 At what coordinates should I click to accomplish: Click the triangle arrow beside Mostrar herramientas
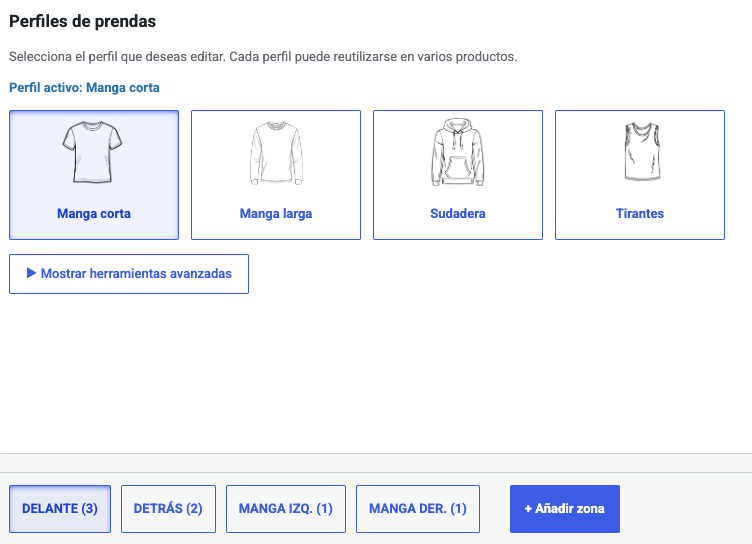(31, 273)
